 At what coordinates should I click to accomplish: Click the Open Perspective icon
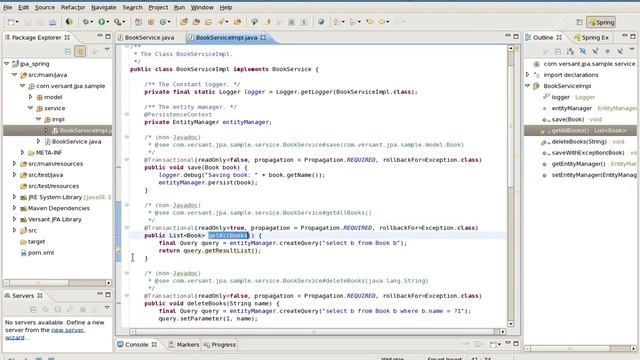(579, 22)
